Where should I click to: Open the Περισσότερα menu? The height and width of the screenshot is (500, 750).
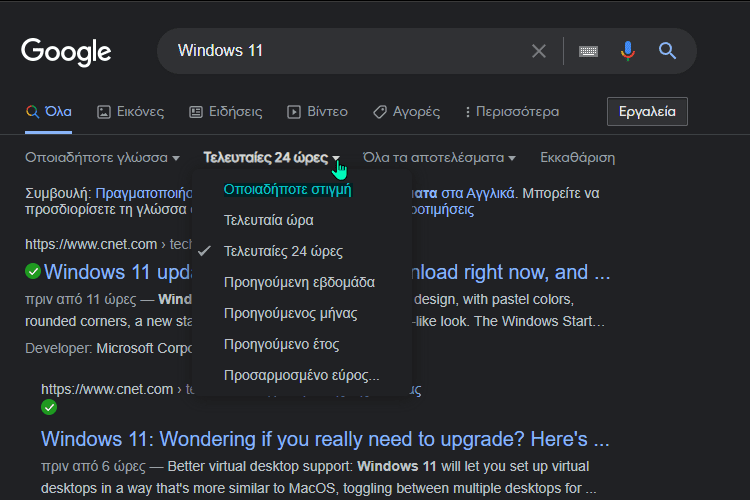512,112
